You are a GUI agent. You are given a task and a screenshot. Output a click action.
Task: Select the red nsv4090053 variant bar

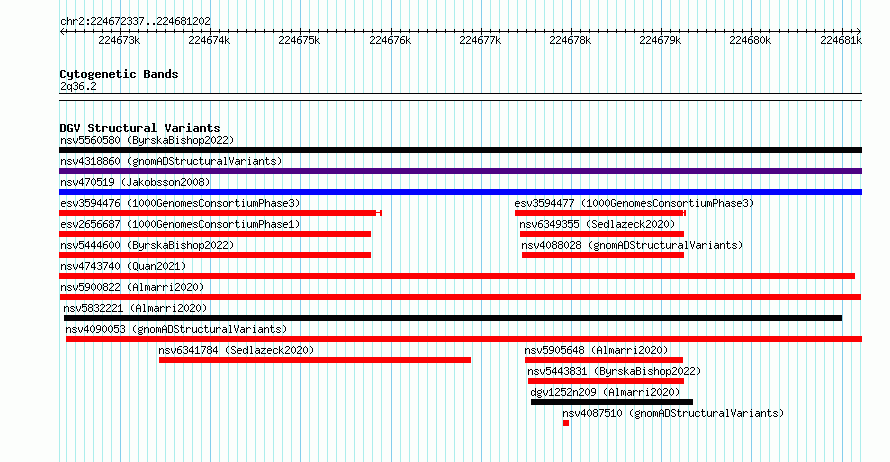point(464,339)
